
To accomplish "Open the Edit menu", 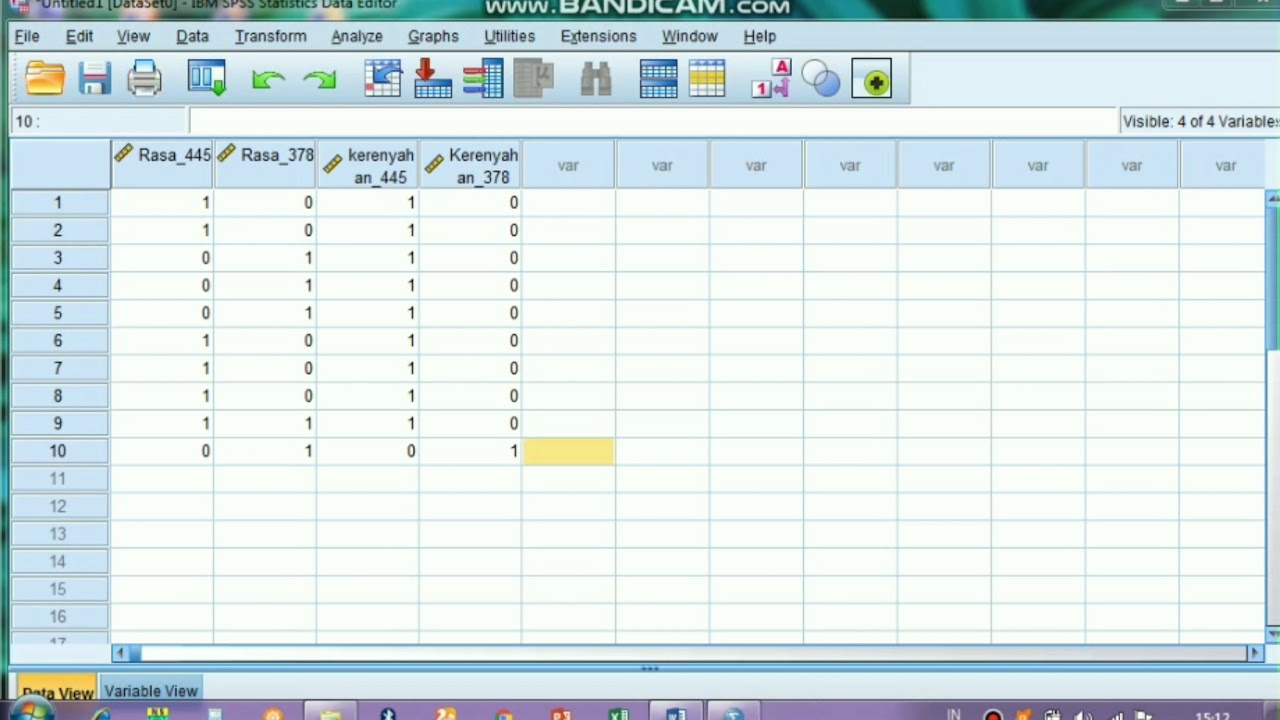I will pos(79,36).
